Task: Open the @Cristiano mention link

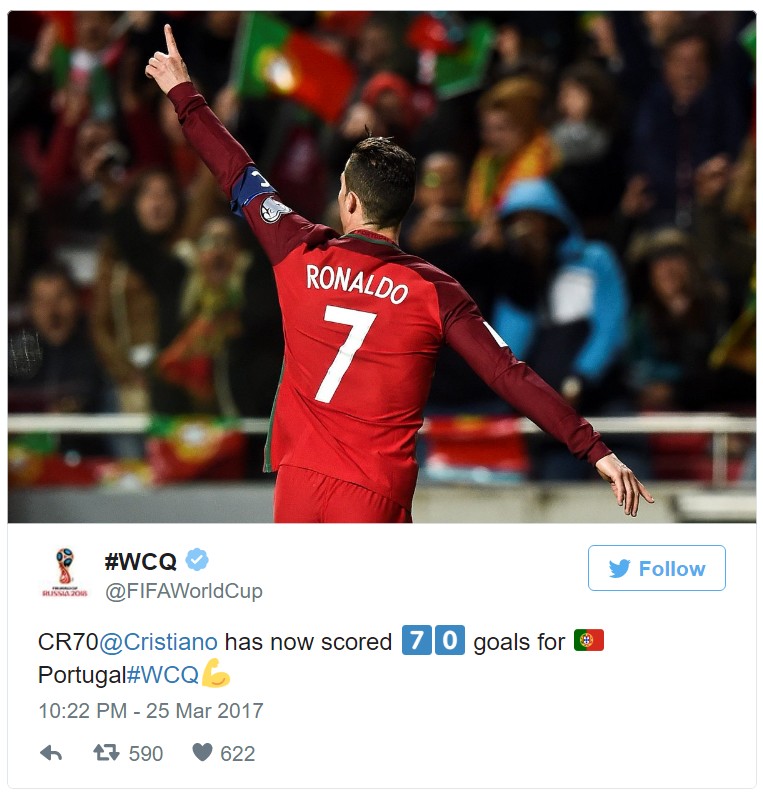Action: click(x=158, y=641)
